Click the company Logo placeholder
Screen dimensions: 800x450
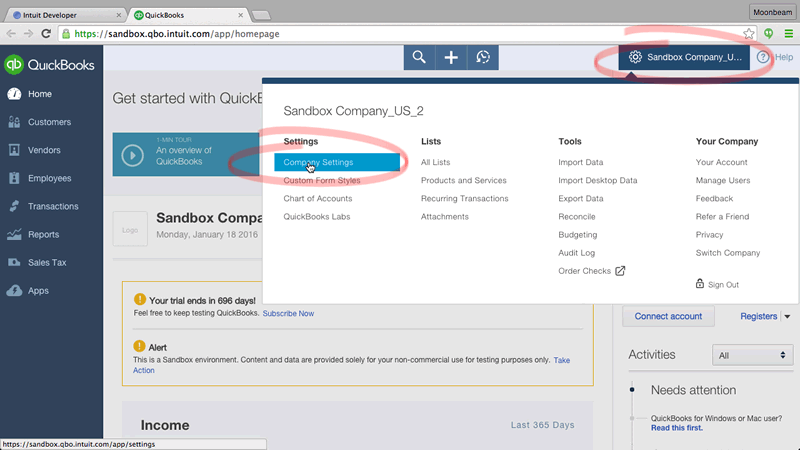(130, 229)
